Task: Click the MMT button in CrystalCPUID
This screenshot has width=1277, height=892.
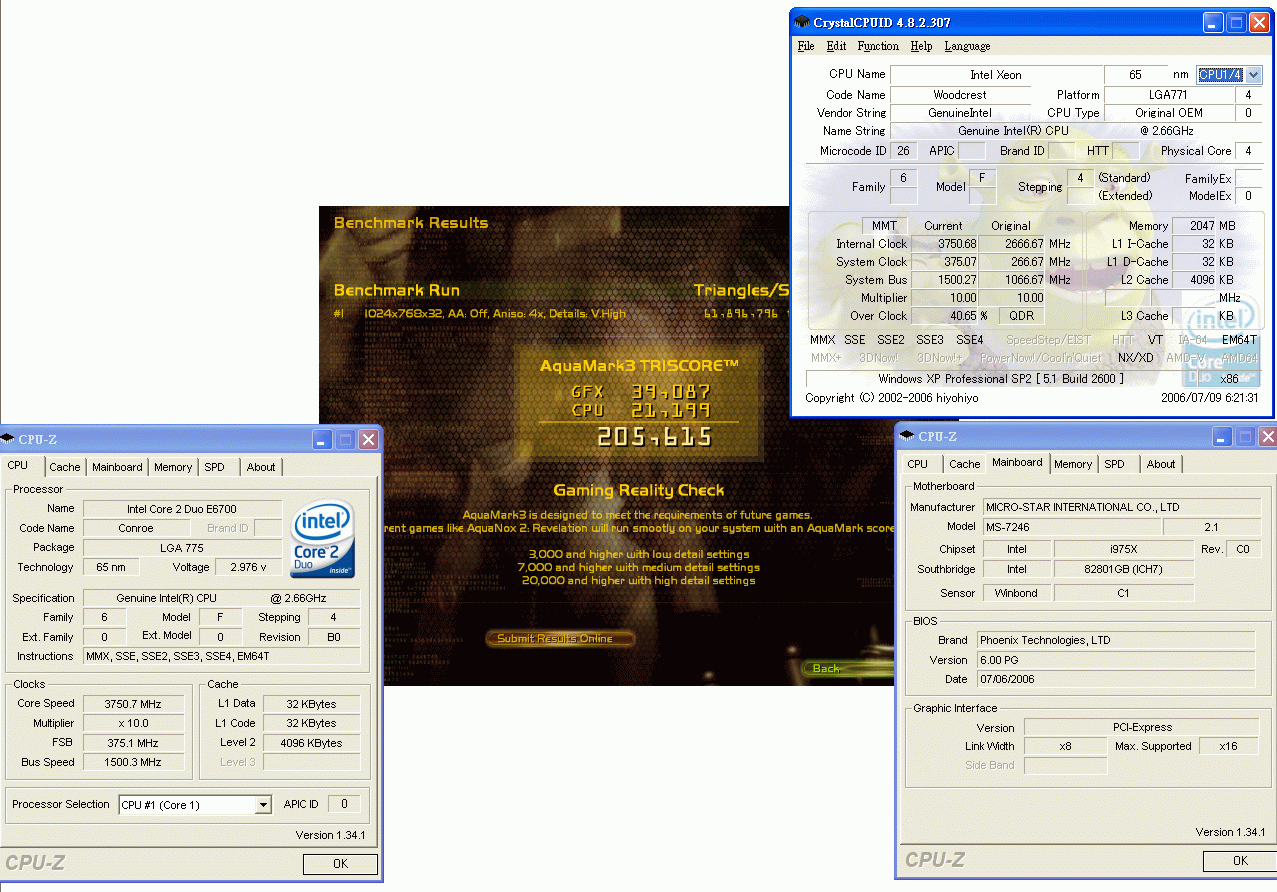Action: point(884,226)
